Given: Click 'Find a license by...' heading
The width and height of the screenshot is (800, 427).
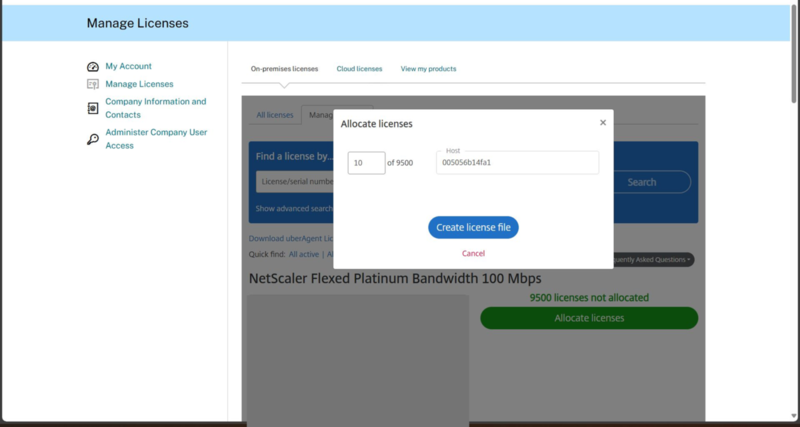Looking at the screenshot, I should [294, 156].
